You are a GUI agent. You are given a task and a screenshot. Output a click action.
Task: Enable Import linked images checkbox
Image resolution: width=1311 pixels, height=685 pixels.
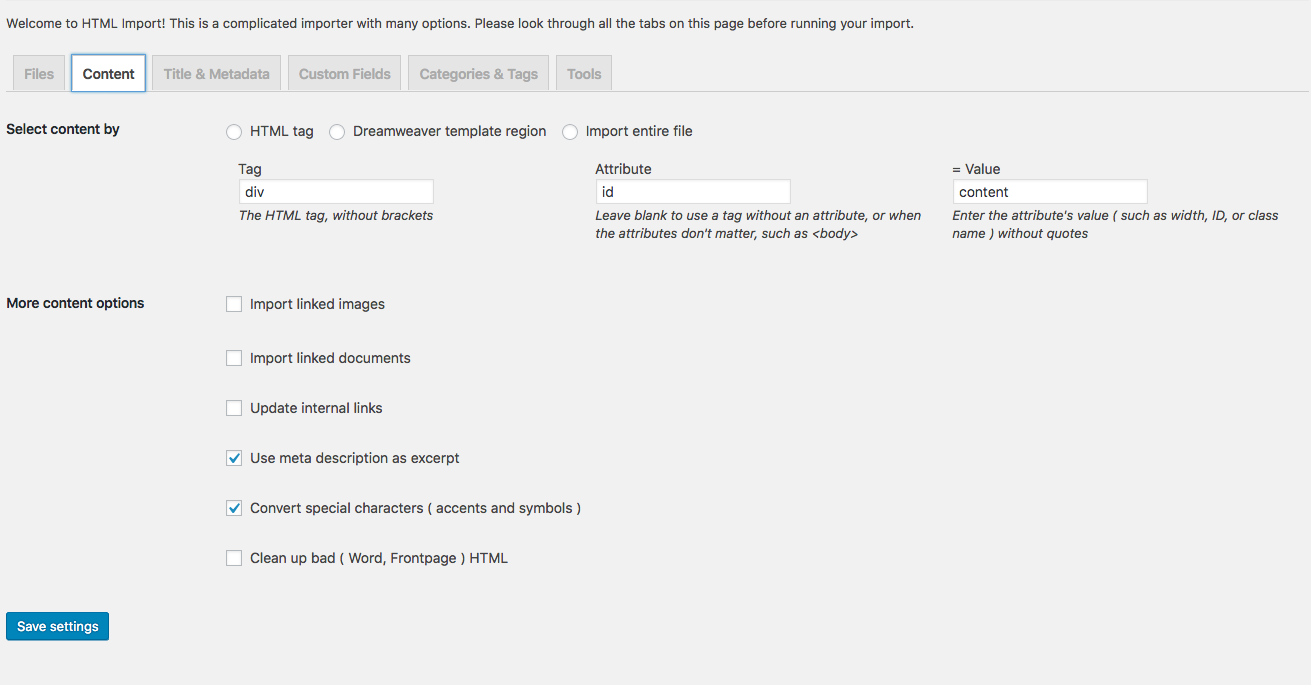coord(234,304)
